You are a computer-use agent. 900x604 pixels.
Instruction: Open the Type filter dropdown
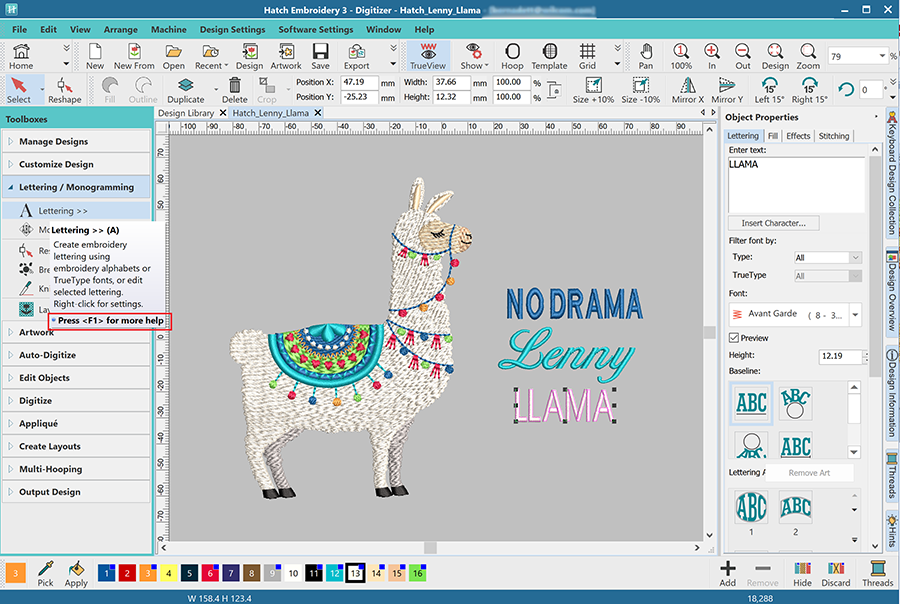(x=826, y=257)
